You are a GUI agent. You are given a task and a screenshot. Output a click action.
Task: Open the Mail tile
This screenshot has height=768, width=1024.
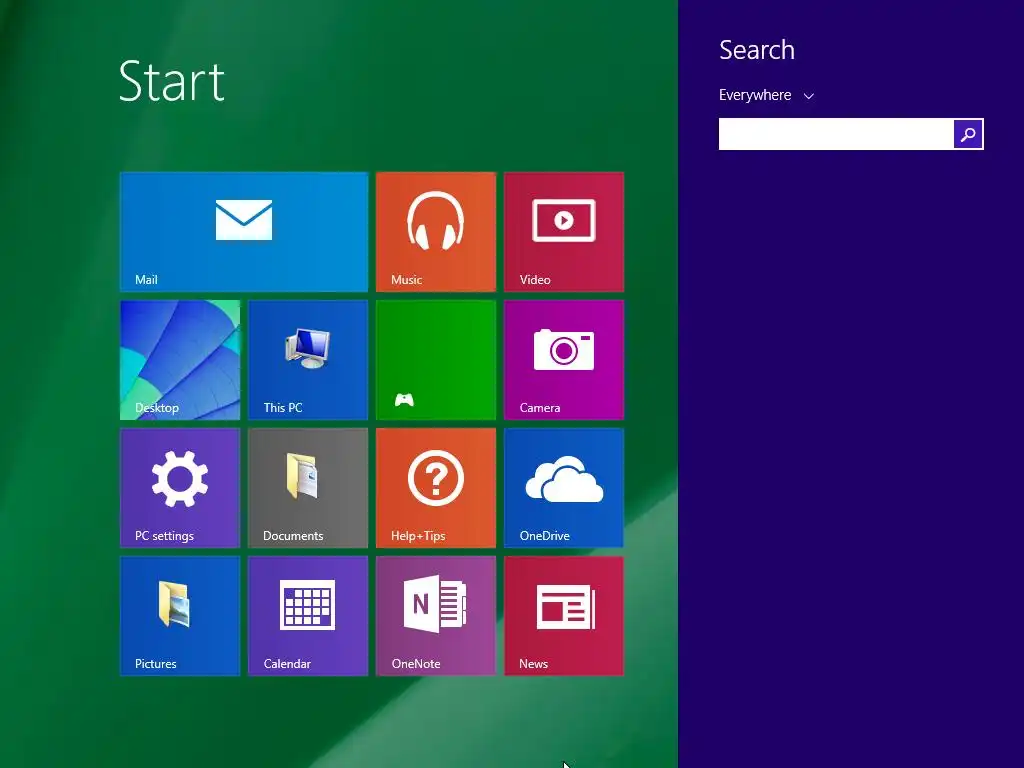point(244,232)
